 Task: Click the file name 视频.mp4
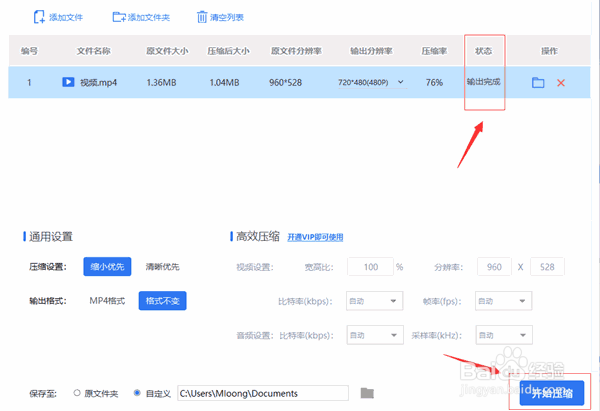pyautogui.click(x=98, y=82)
